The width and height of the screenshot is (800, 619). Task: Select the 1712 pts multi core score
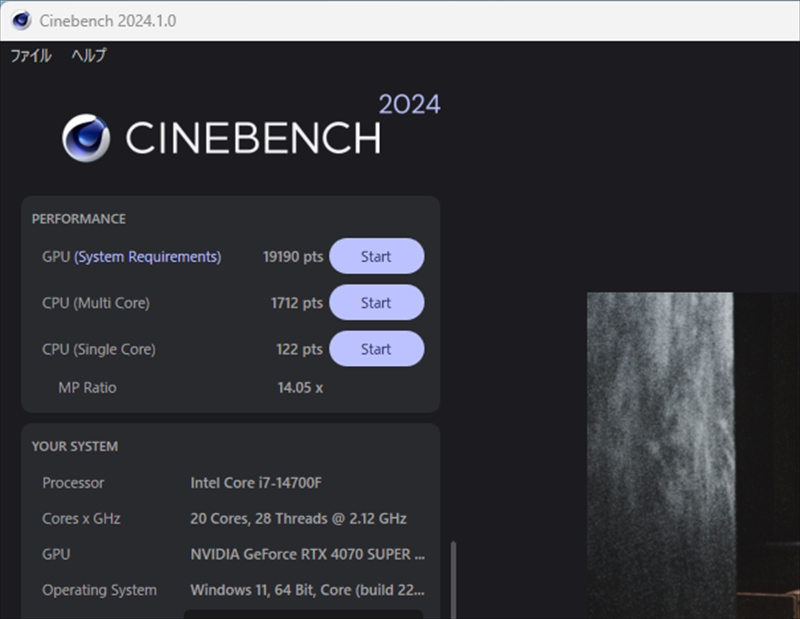click(x=297, y=303)
